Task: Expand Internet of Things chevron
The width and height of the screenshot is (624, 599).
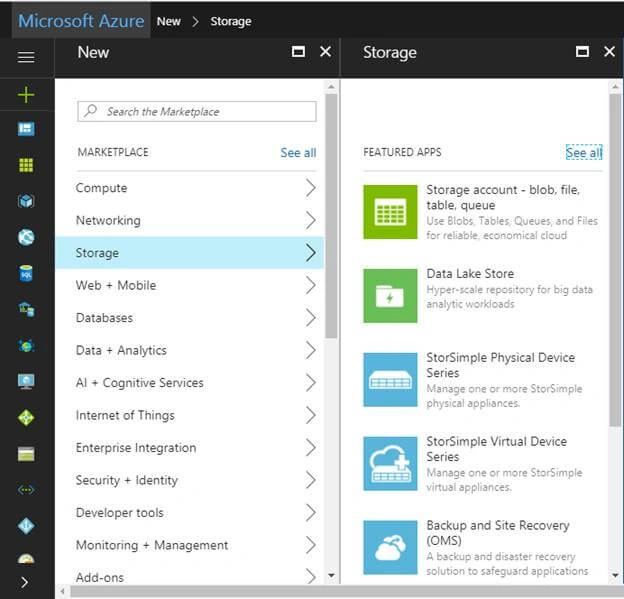Action: [x=311, y=415]
